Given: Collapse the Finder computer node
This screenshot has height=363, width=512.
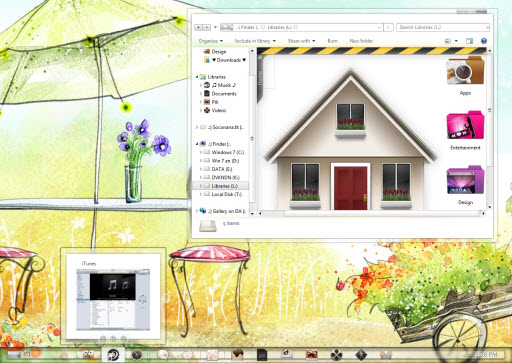Looking at the screenshot, I should 197,144.
